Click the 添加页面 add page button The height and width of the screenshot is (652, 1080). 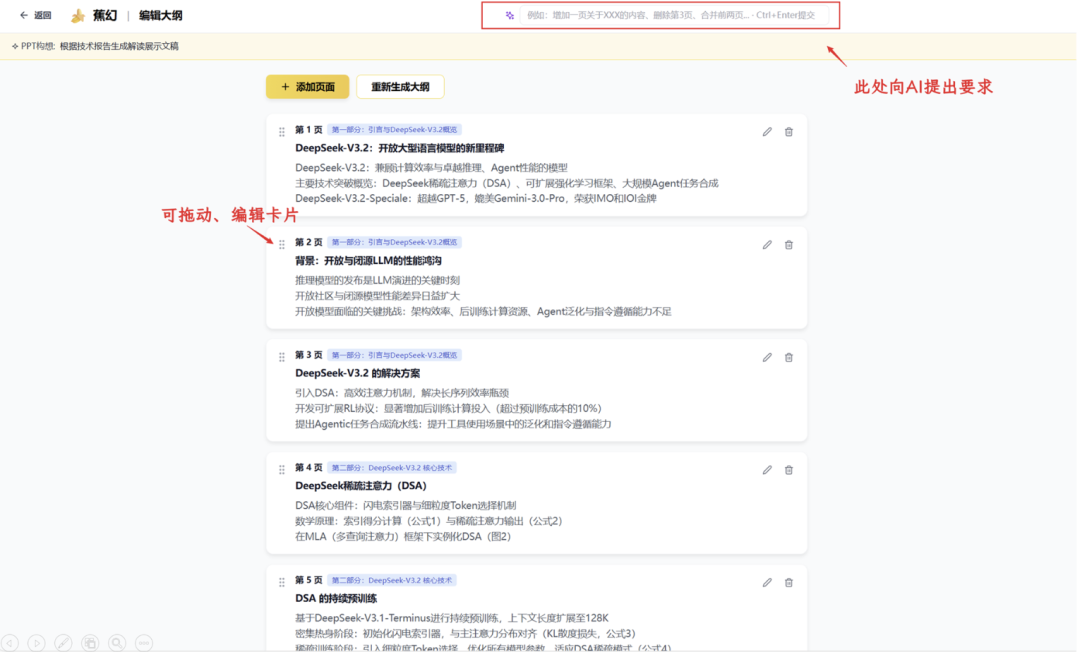pos(305,87)
